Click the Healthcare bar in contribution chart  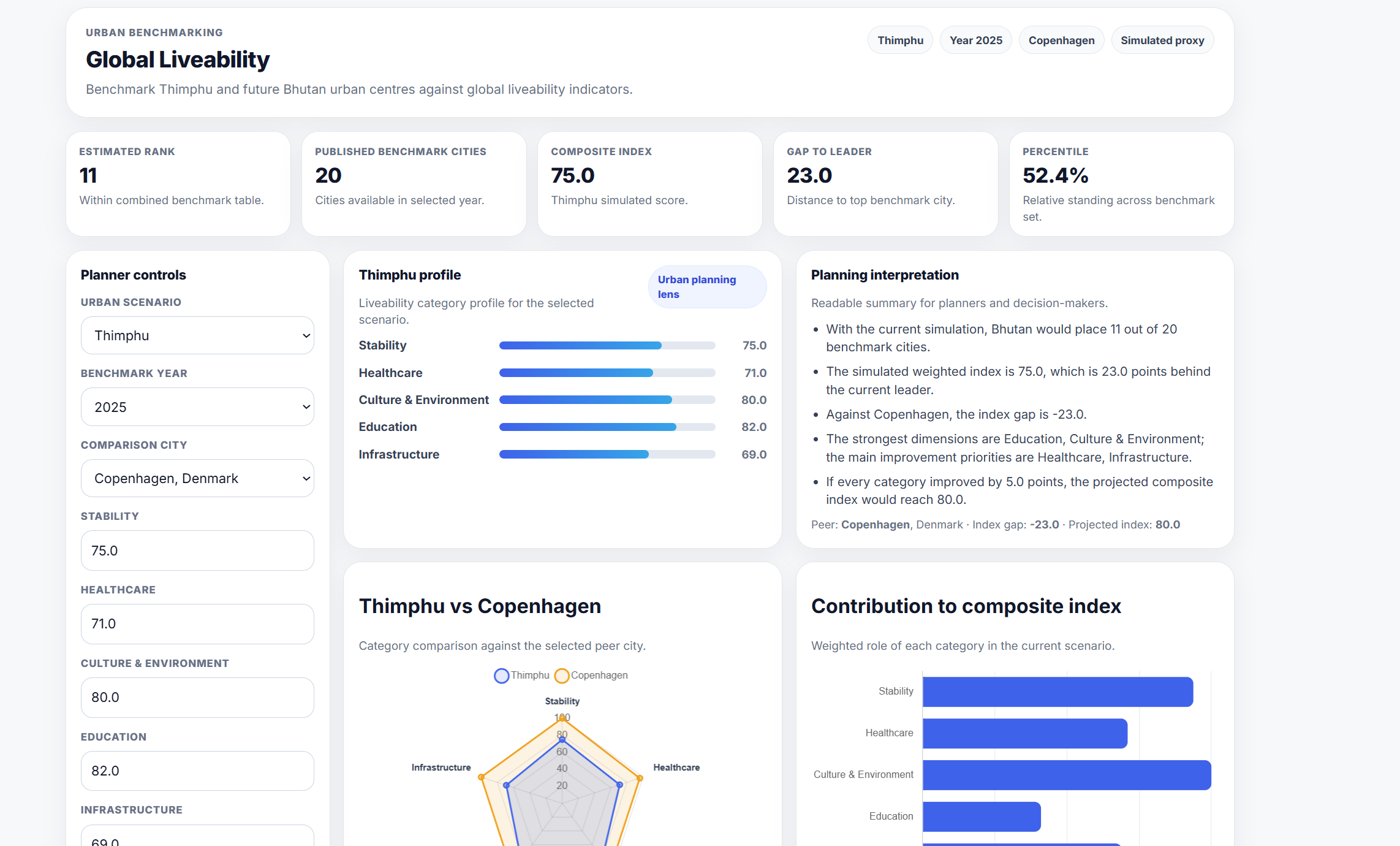tap(1024, 733)
